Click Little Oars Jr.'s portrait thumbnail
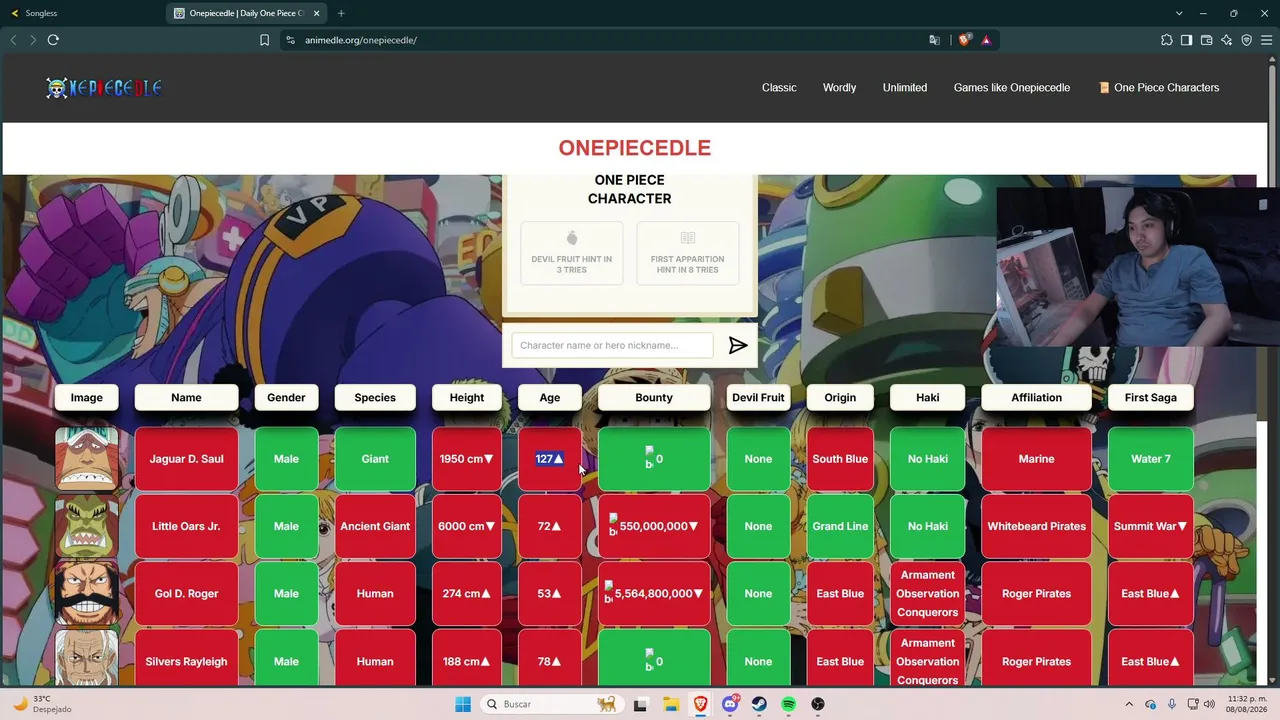 point(86,526)
